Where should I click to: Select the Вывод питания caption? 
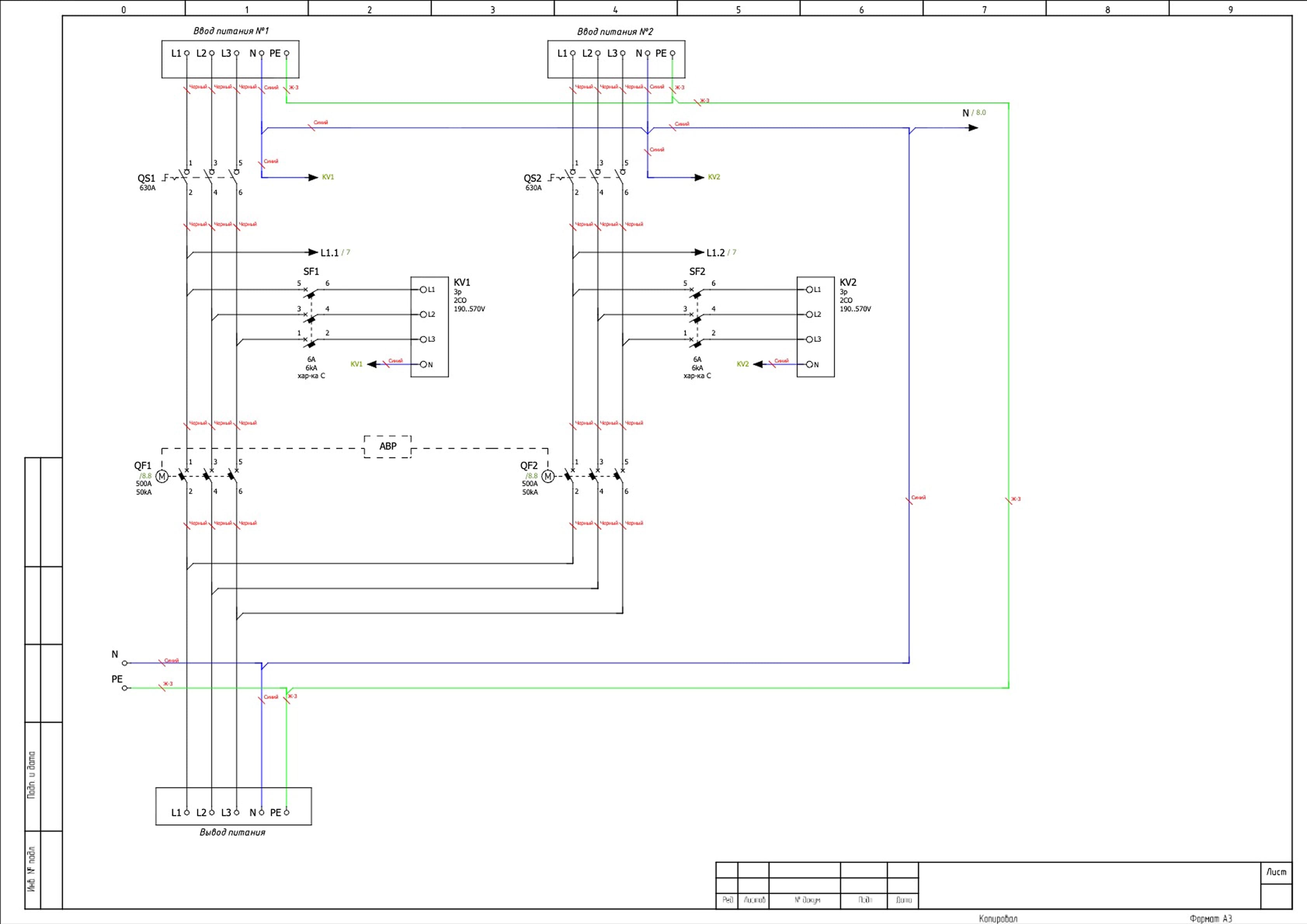tap(232, 832)
